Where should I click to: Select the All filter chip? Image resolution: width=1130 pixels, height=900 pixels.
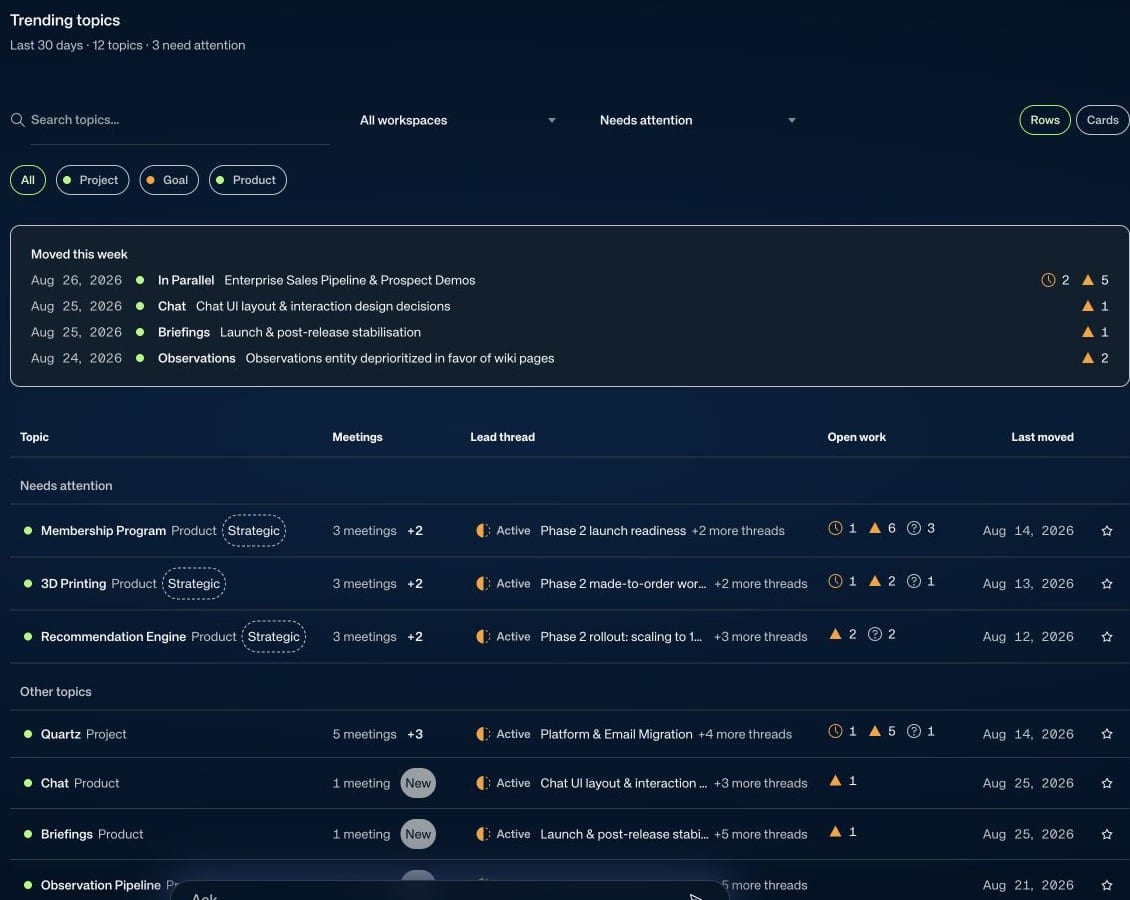tap(28, 180)
